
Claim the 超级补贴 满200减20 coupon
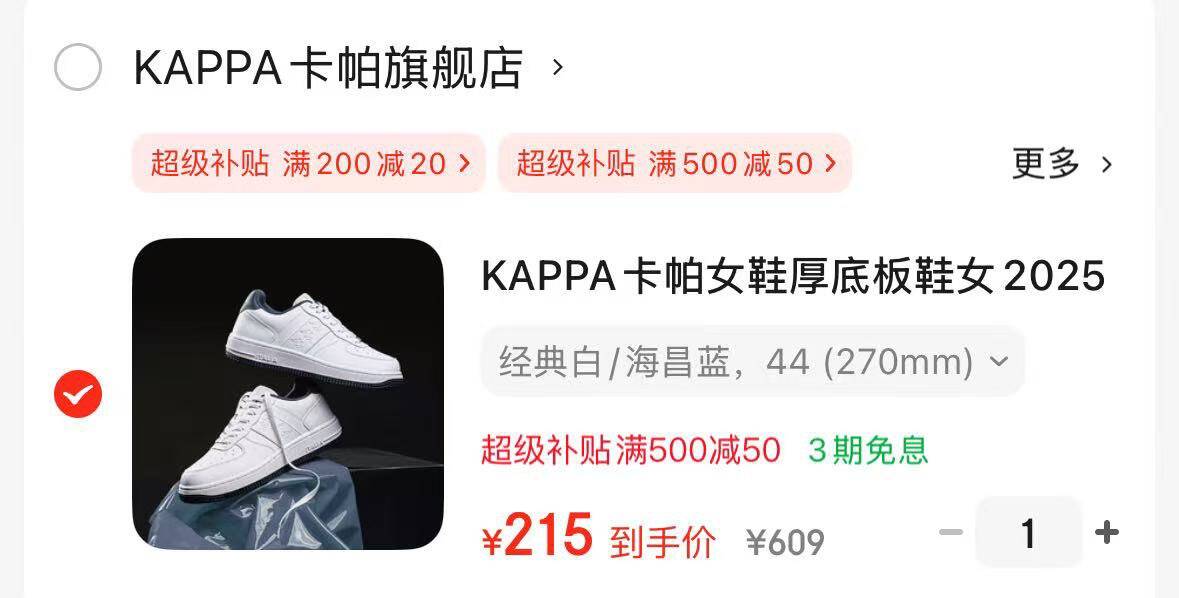(309, 163)
